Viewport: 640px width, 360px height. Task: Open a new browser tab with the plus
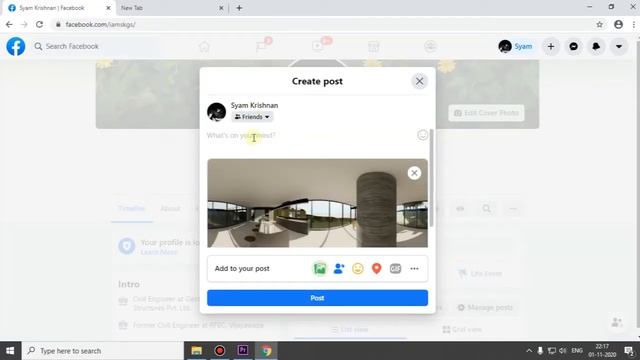tap(239, 8)
